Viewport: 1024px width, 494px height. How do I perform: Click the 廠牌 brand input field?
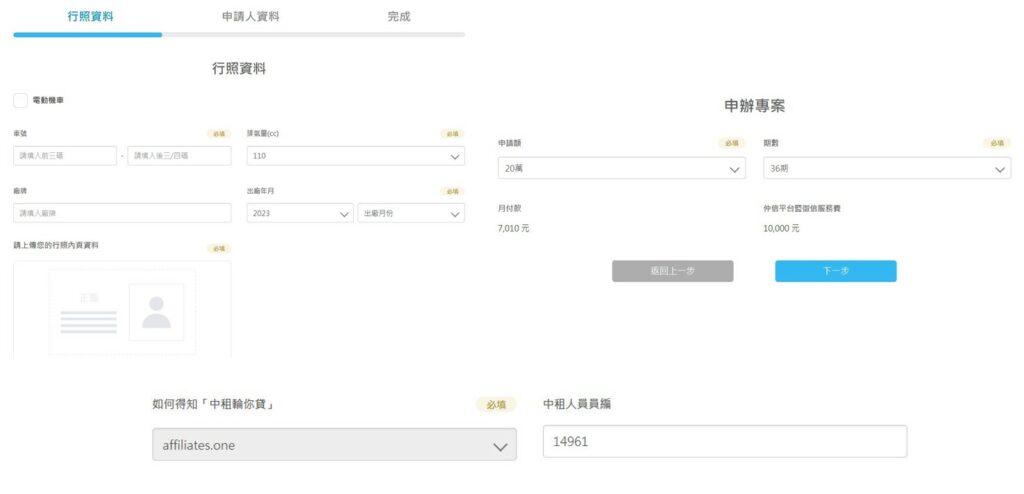(122, 213)
